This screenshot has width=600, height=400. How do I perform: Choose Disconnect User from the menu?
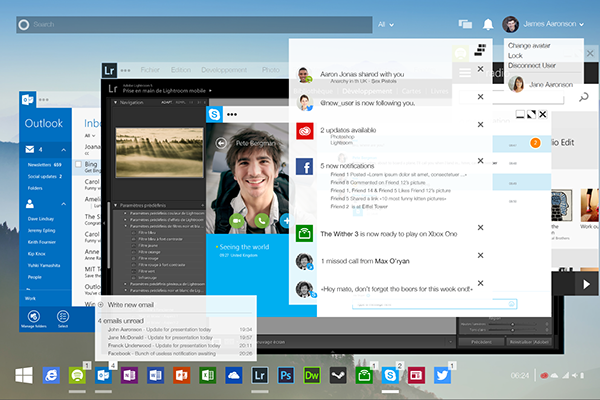(x=532, y=65)
